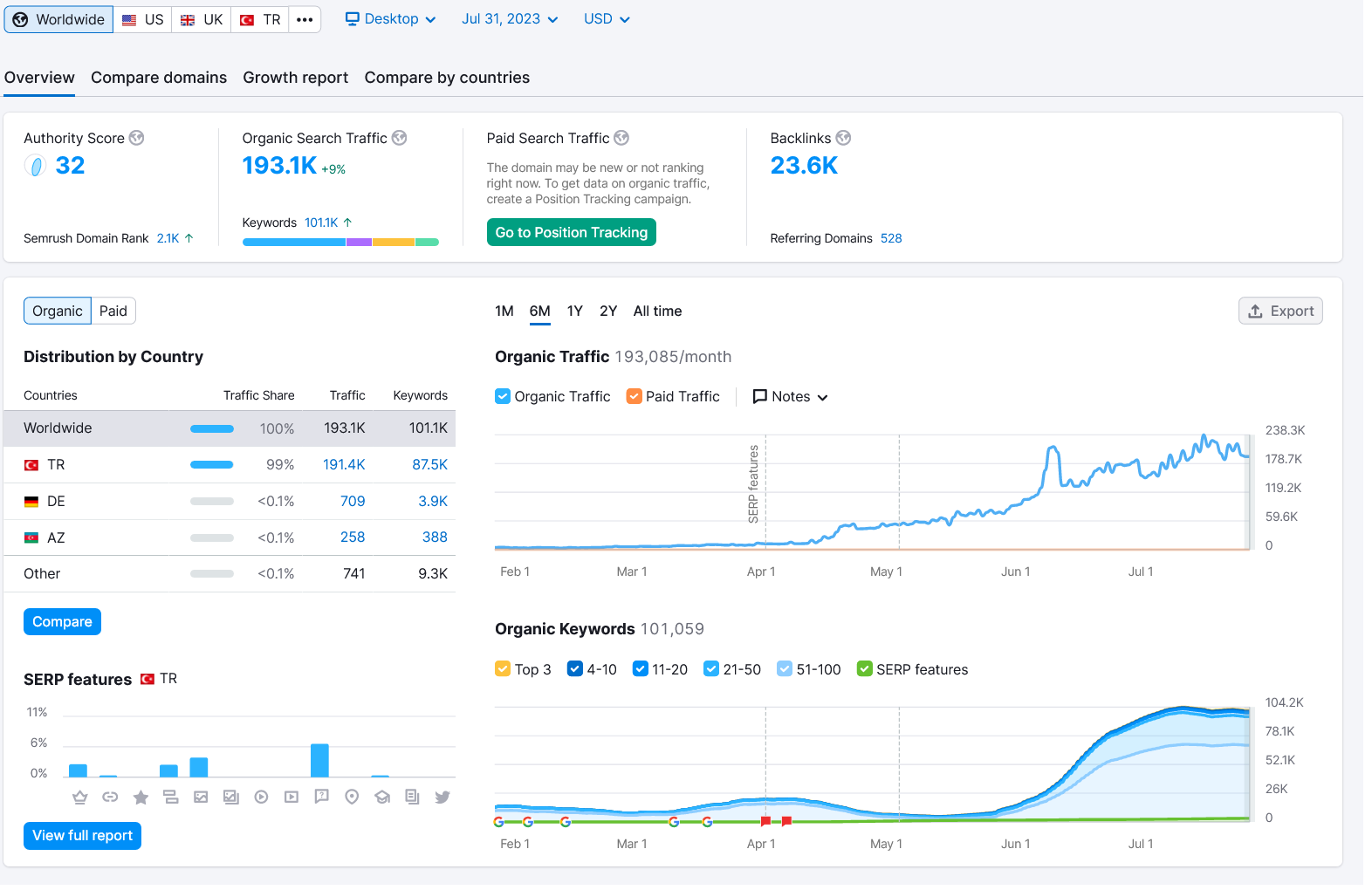This screenshot has width=1372, height=890.
Task: Click the crown featured snippet icon
Action: click(80, 797)
